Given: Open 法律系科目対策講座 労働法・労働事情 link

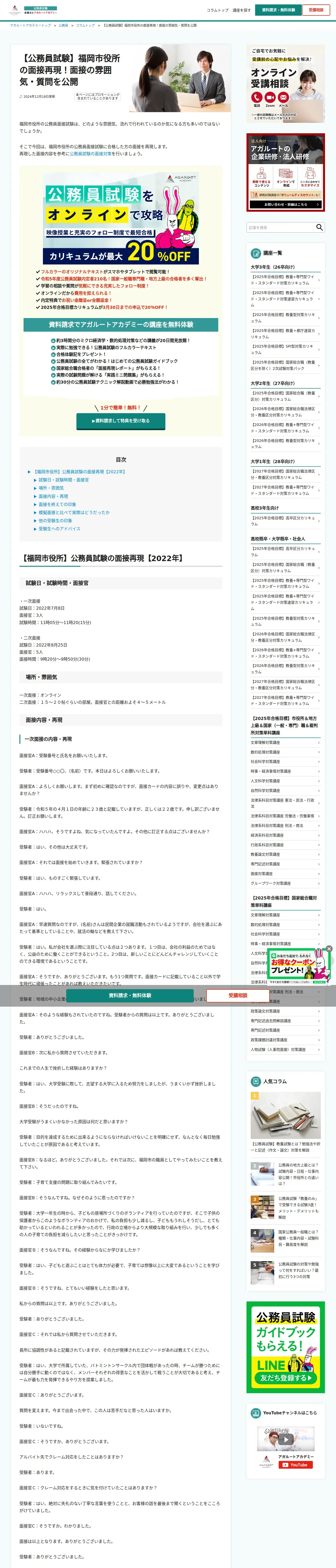Looking at the screenshot, I should 285,816.
